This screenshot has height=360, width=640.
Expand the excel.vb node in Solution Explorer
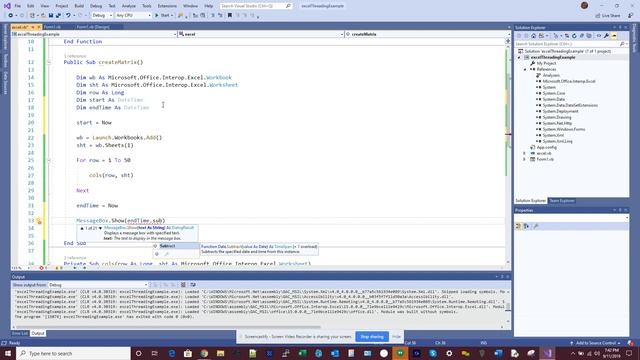click(525, 153)
